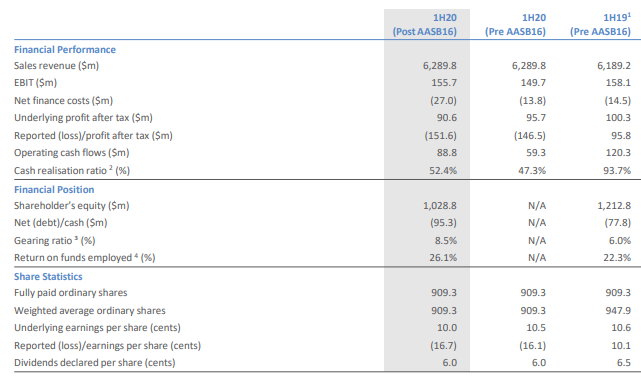Click the Net (debt)/cash value (95.3)

(x=443, y=223)
